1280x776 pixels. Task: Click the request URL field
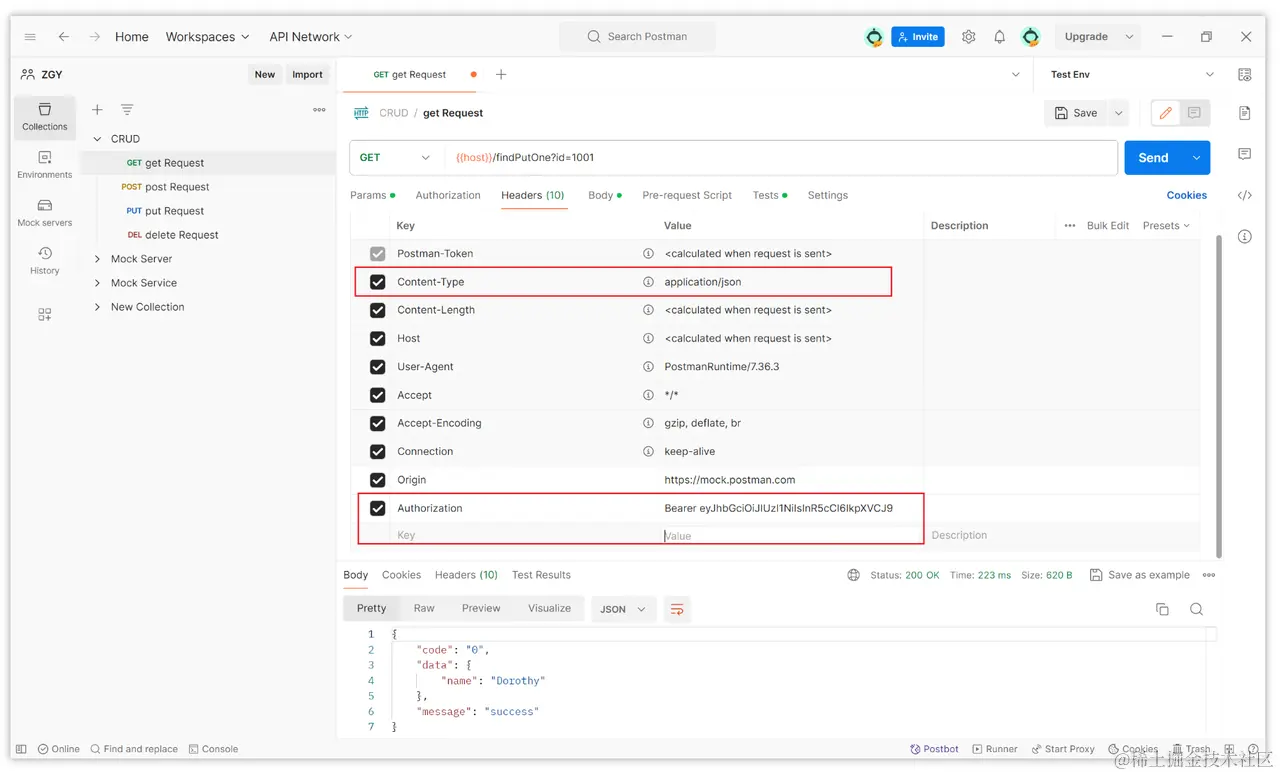point(782,158)
